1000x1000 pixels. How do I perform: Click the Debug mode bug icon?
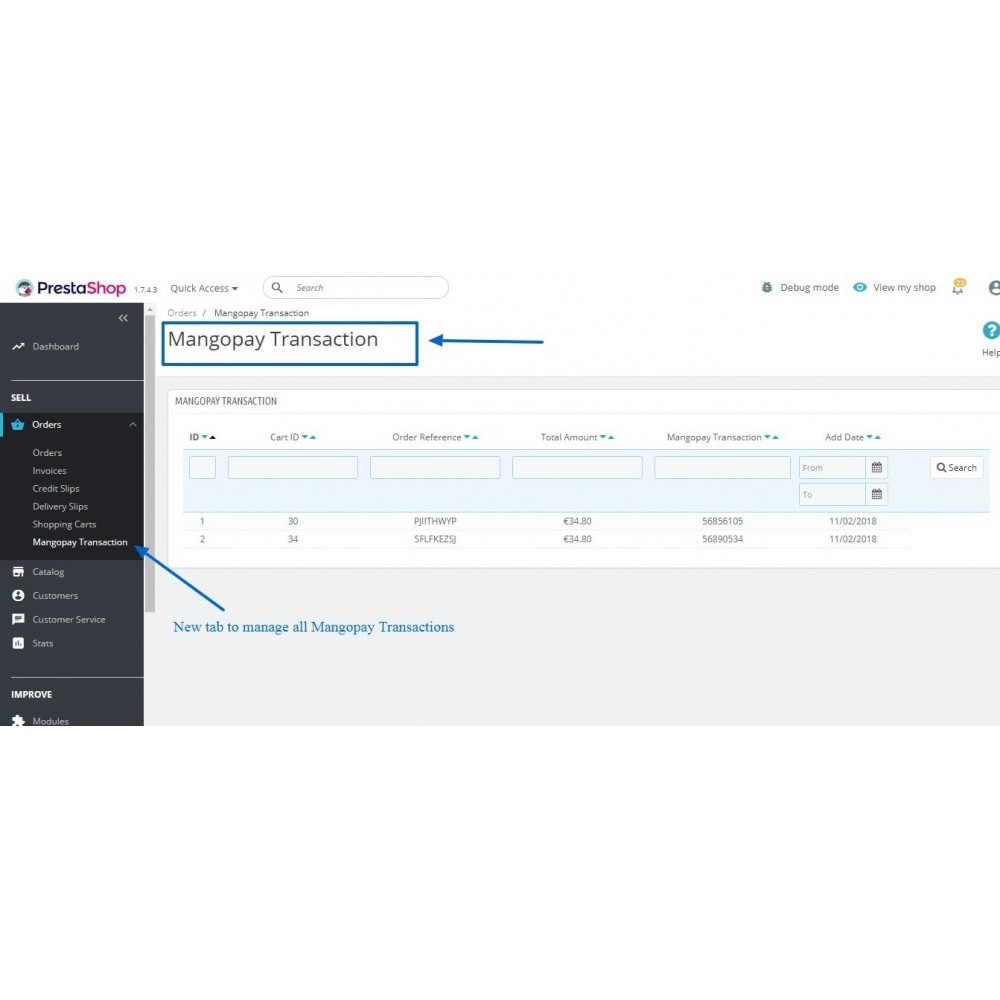767,288
